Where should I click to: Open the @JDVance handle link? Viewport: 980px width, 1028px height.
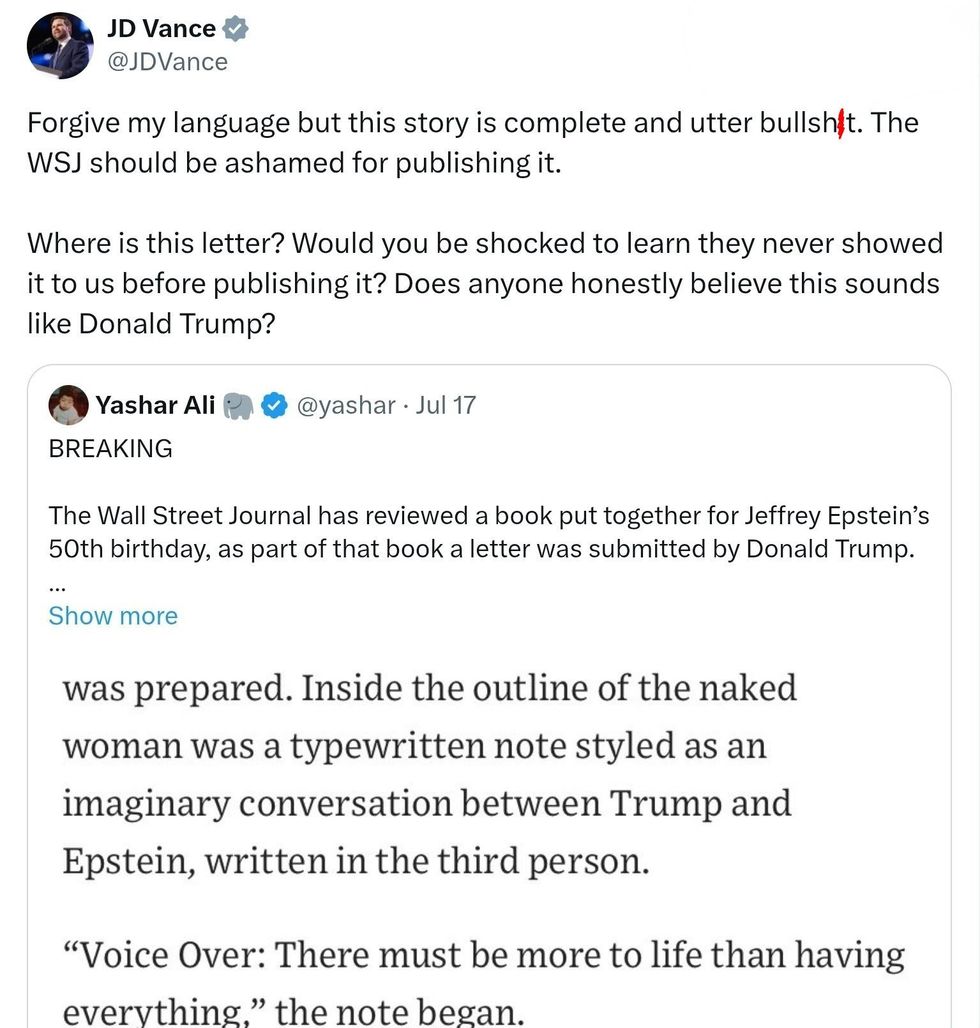coord(167,62)
